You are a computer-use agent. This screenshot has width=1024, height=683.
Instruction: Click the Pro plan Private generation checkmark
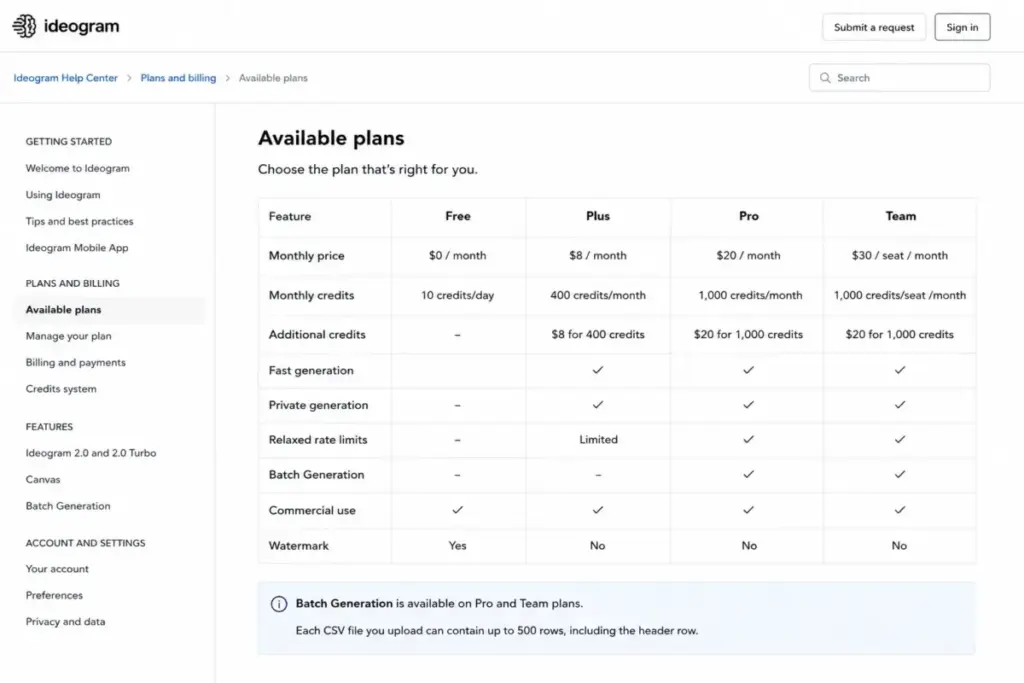pyautogui.click(x=748, y=405)
